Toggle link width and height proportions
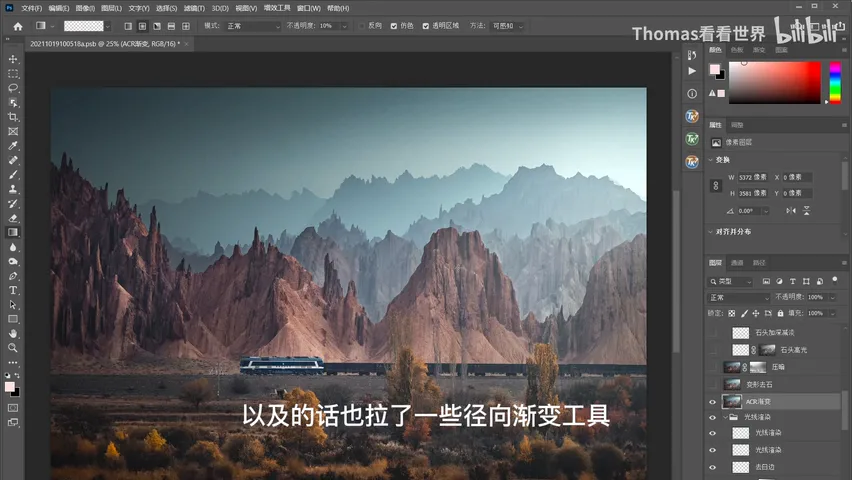 point(716,185)
